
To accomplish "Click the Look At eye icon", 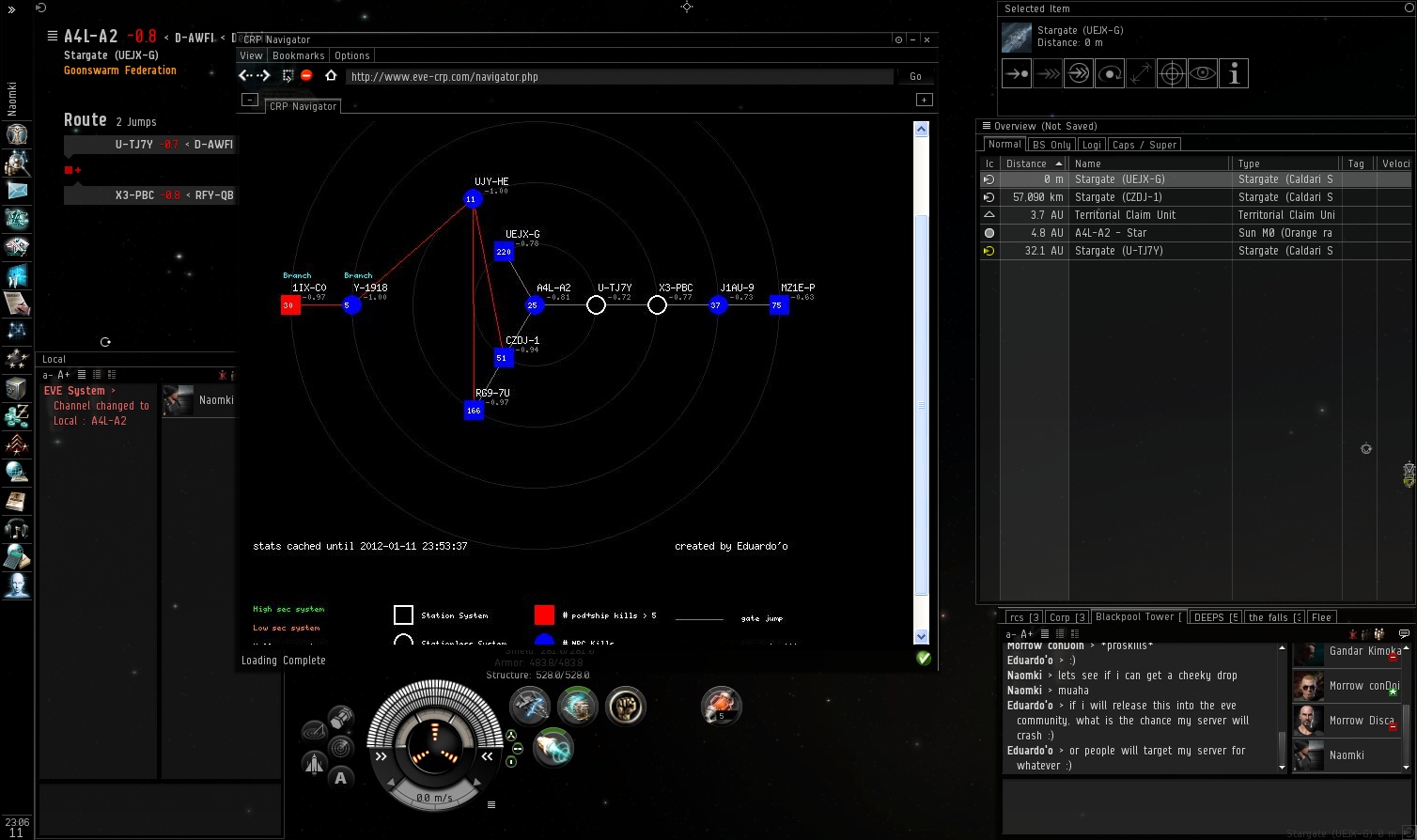I will [x=1203, y=73].
